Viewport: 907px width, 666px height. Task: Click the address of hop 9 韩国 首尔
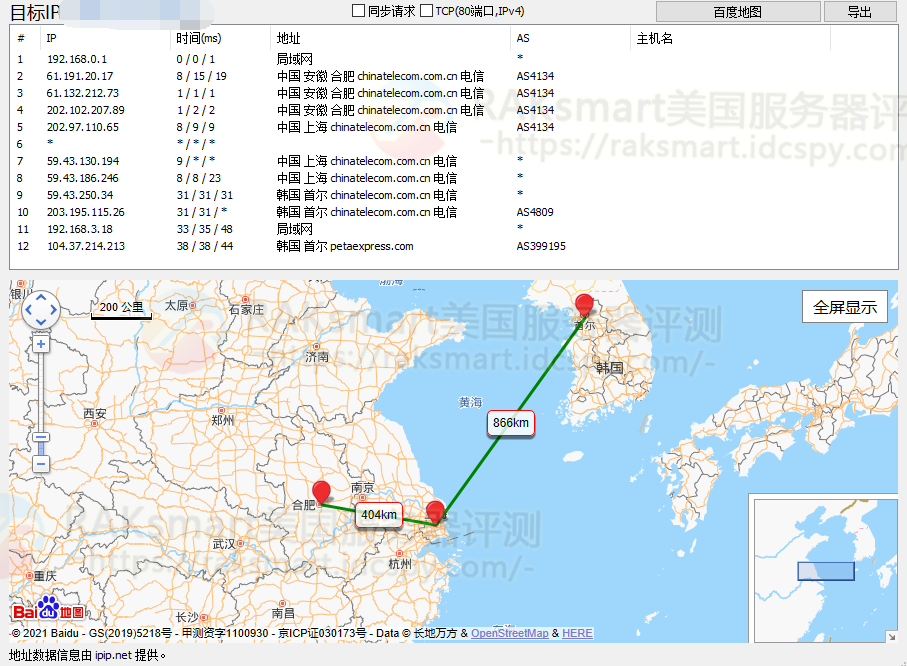coord(367,195)
